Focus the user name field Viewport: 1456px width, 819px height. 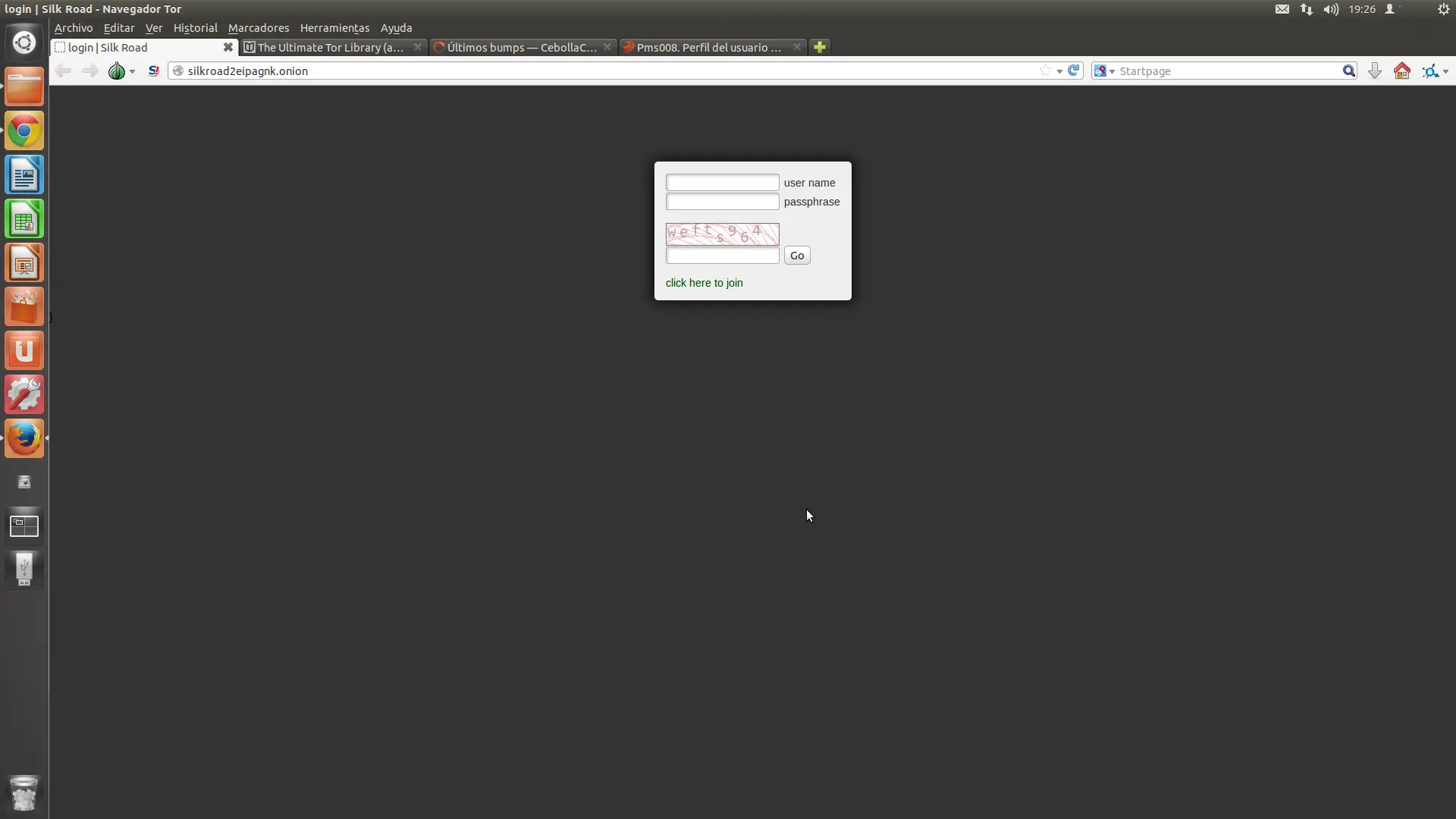[723, 183]
